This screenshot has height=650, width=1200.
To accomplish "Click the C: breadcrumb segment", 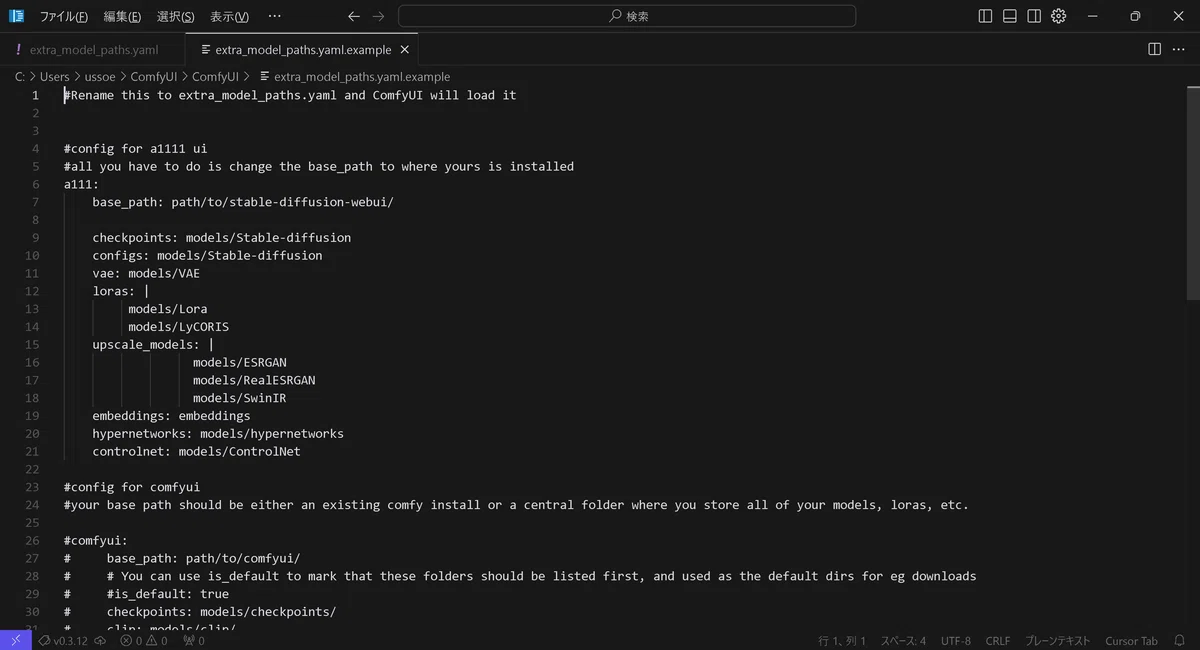I will [19, 77].
